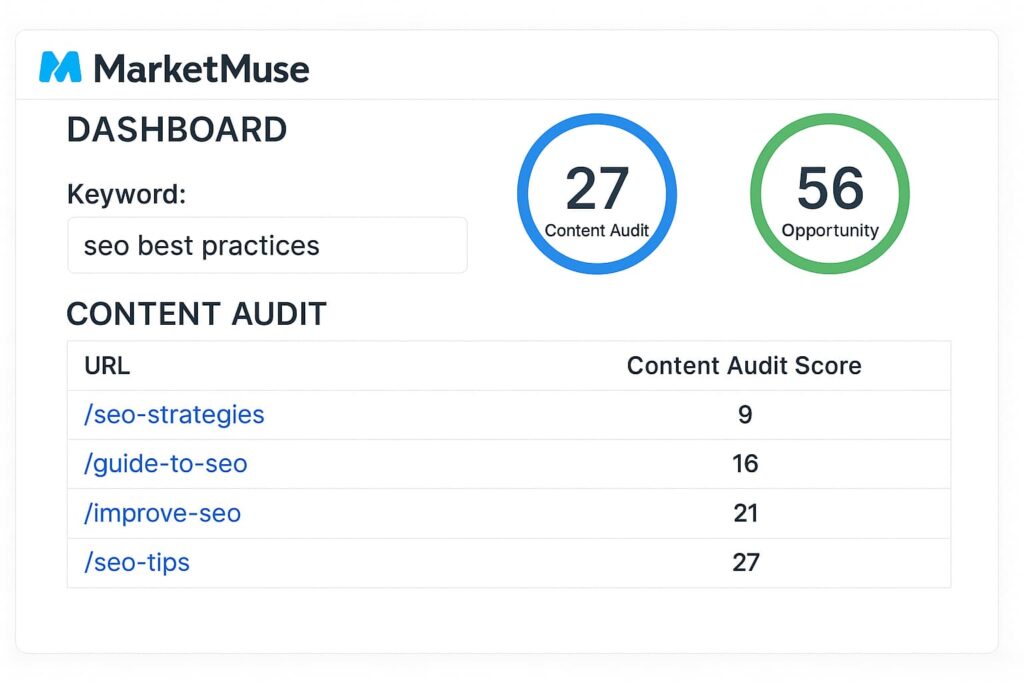Screen dimensions: 1024x683
Task: Click the MarketMuse logo icon
Action: point(60,67)
